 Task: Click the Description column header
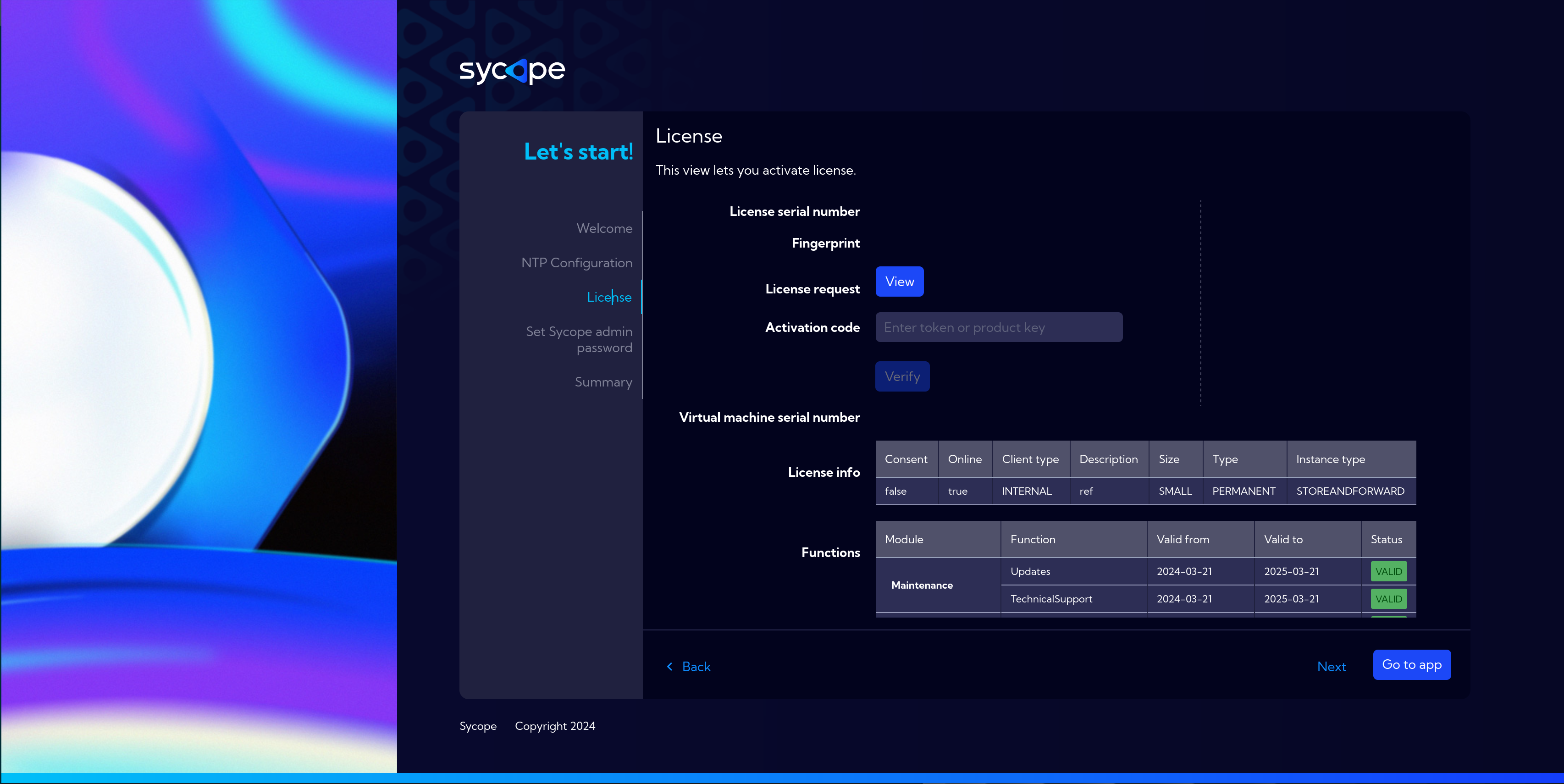[x=1109, y=459]
